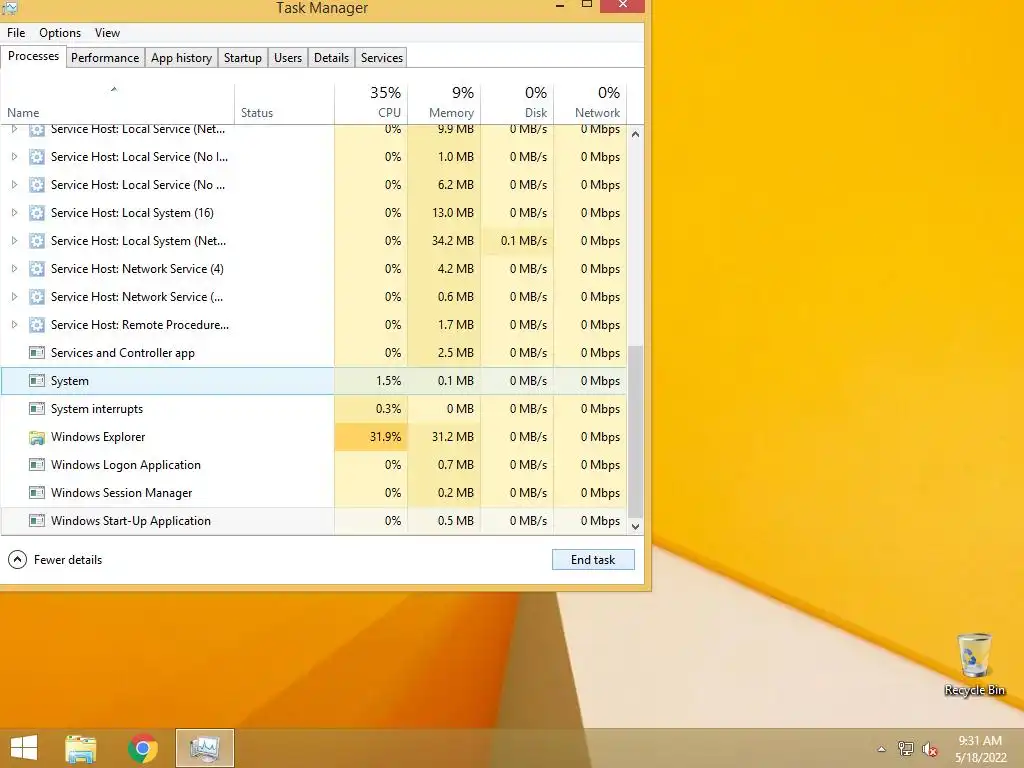Select the Services and Controller app row
The width and height of the screenshot is (1024, 768).
[313, 353]
